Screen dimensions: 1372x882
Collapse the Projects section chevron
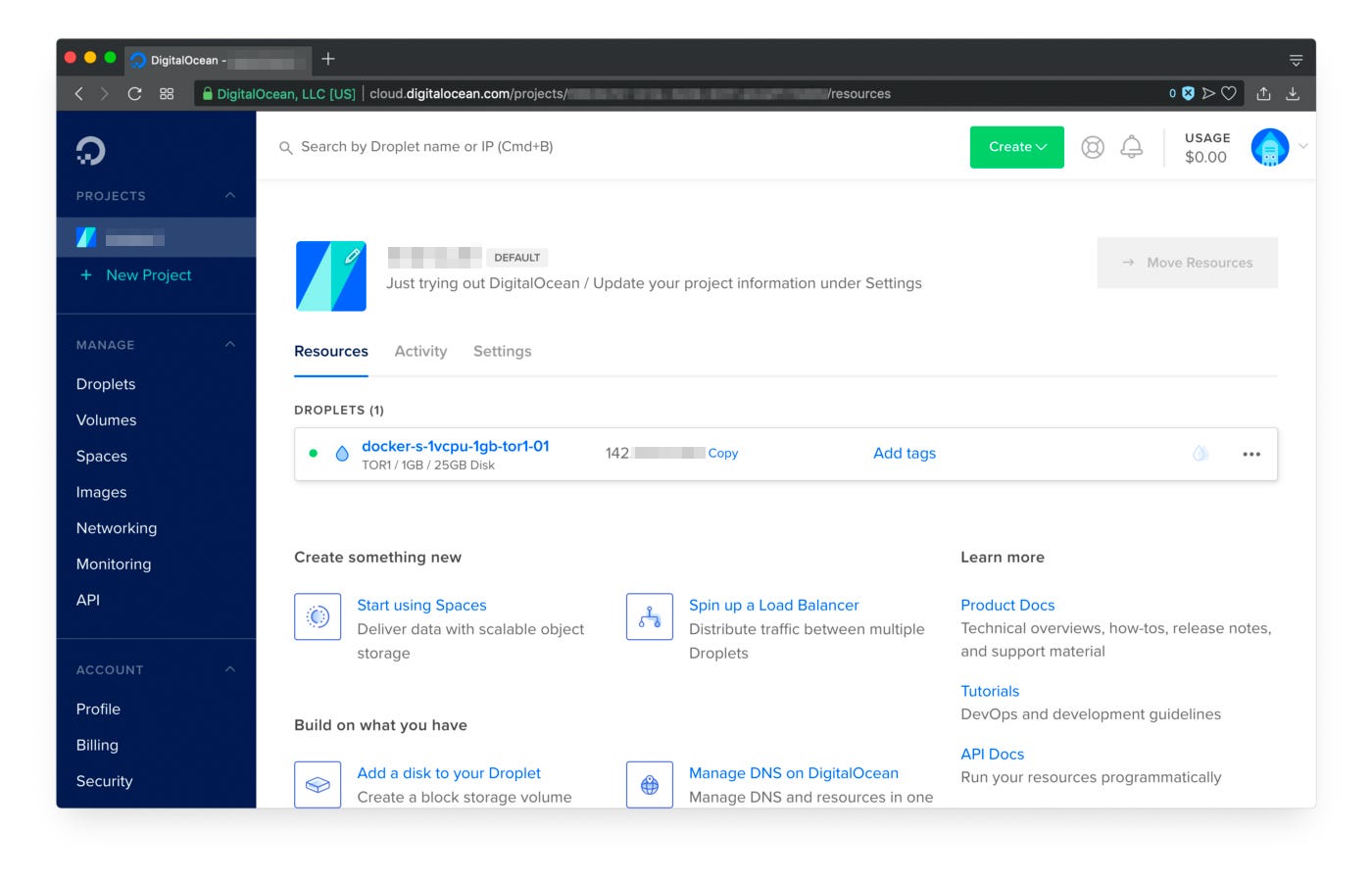pyautogui.click(x=230, y=195)
